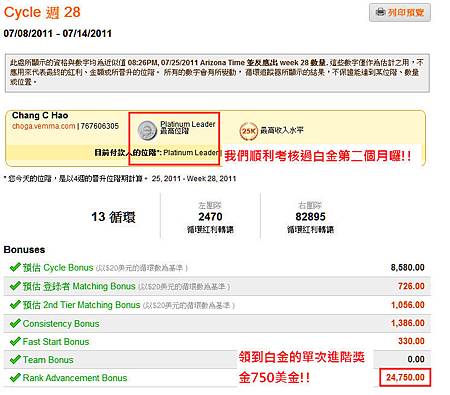Click the print preview button

(x=400, y=13)
